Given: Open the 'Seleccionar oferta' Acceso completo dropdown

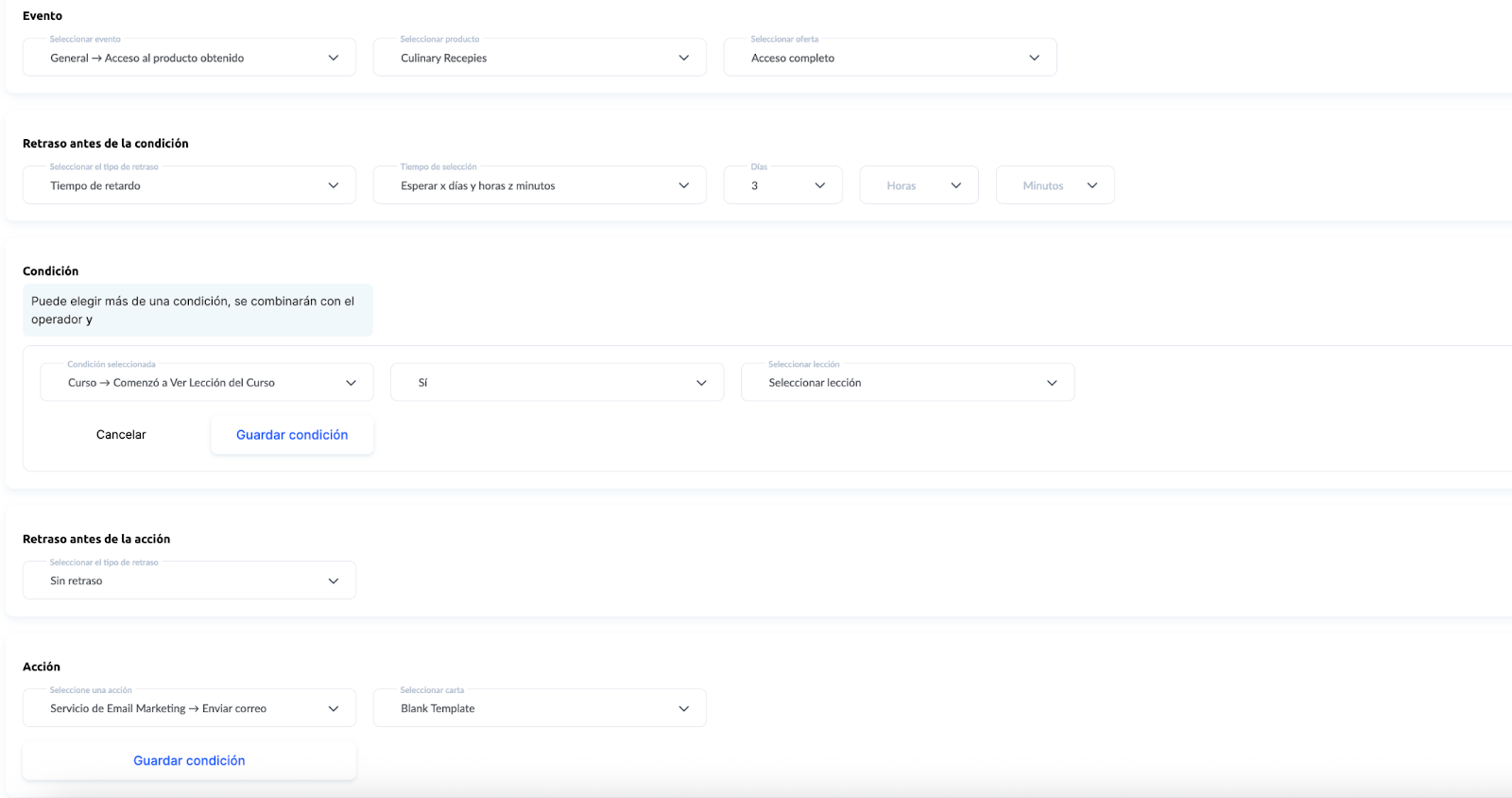Looking at the screenshot, I should click(x=889, y=58).
